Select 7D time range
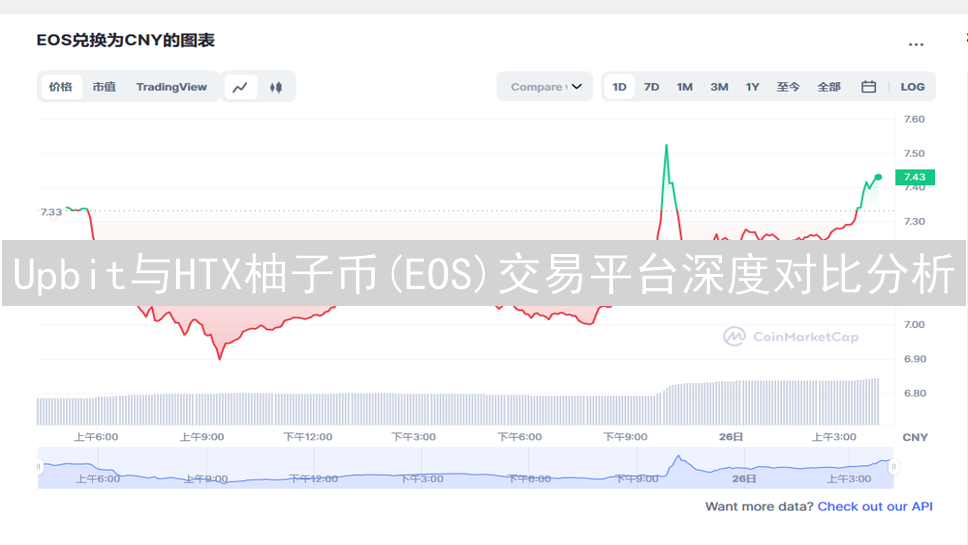The image size is (968, 545). (x=651, y=87)
